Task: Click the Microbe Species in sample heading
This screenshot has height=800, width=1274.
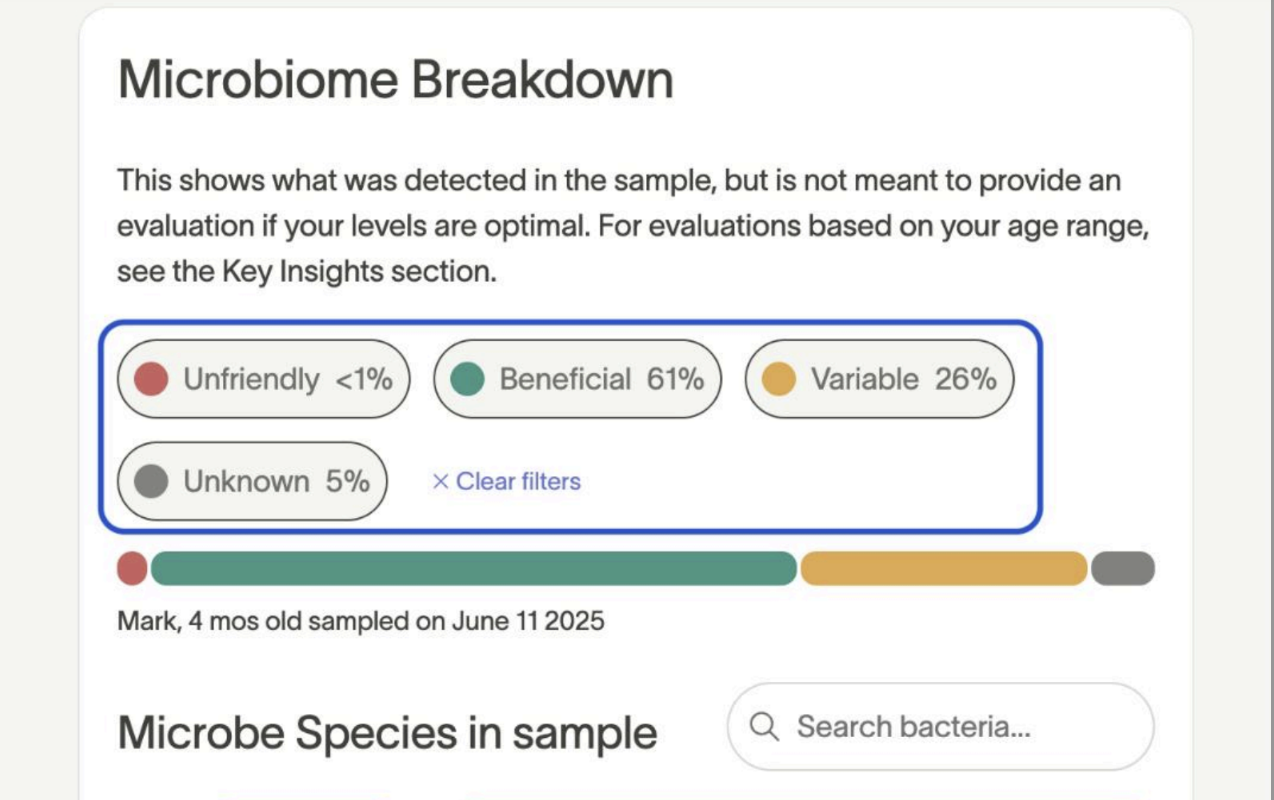Action: coord(387,733)
